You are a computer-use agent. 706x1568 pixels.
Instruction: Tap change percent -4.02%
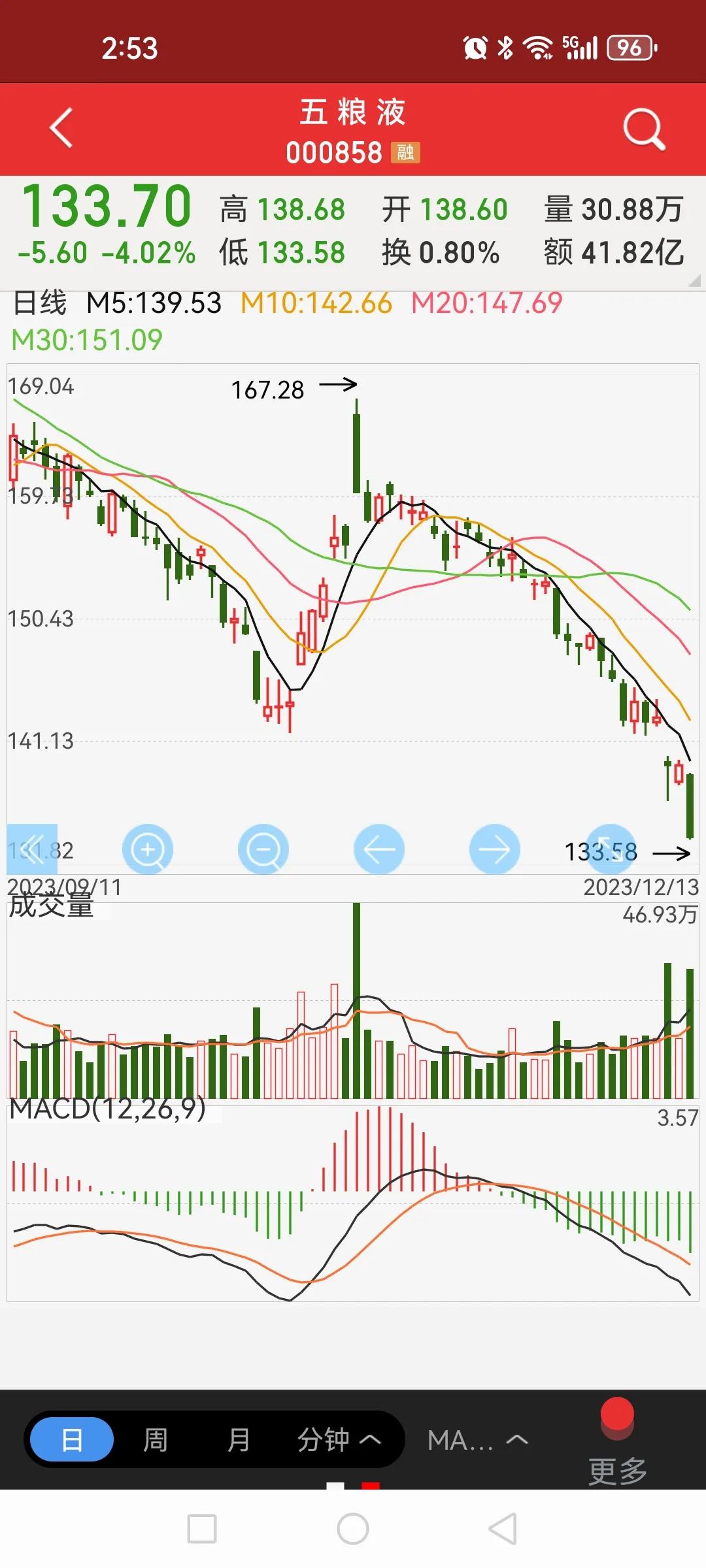click(149, 253)
